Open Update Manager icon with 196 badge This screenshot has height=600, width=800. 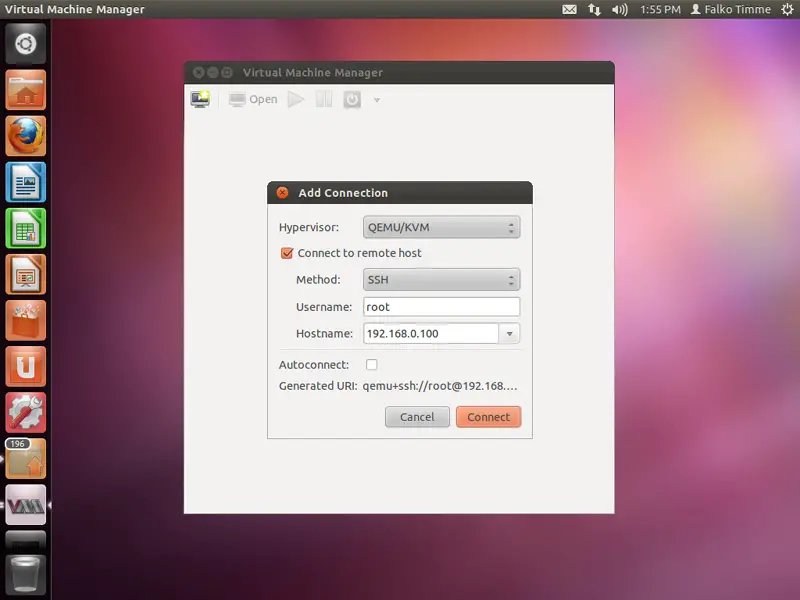coord(26,458)
